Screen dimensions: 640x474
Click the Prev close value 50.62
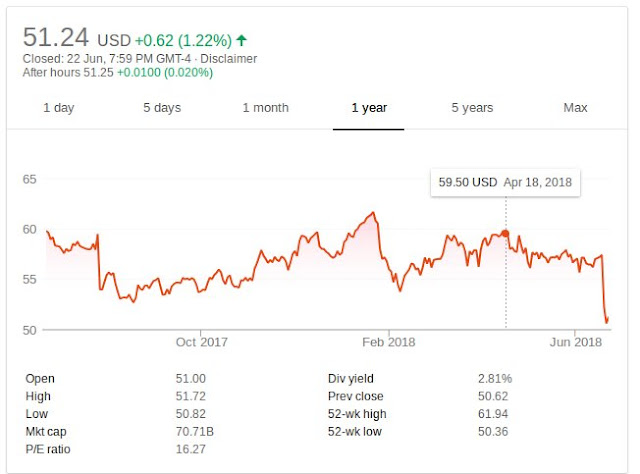[x=493, y=396]
